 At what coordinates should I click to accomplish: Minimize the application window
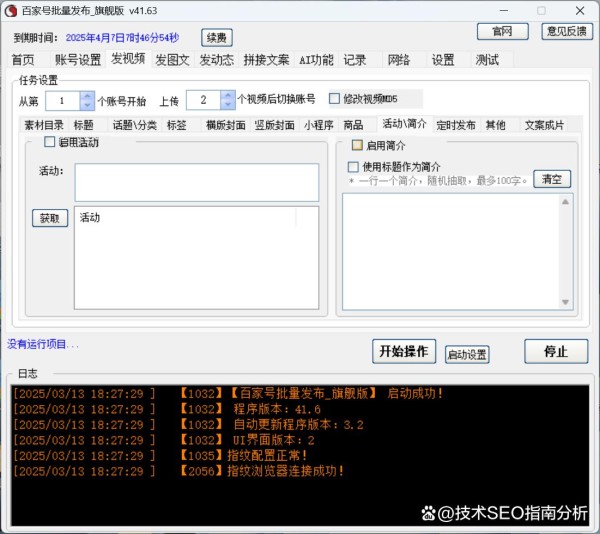[504, 11]
